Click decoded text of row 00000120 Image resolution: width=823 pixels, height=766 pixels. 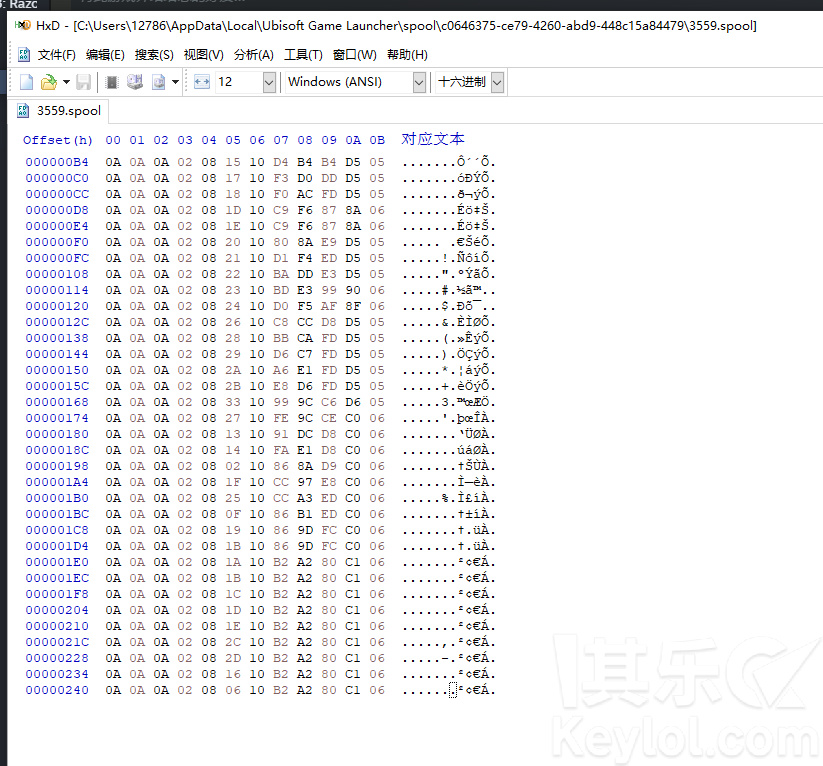pos(449,306)
